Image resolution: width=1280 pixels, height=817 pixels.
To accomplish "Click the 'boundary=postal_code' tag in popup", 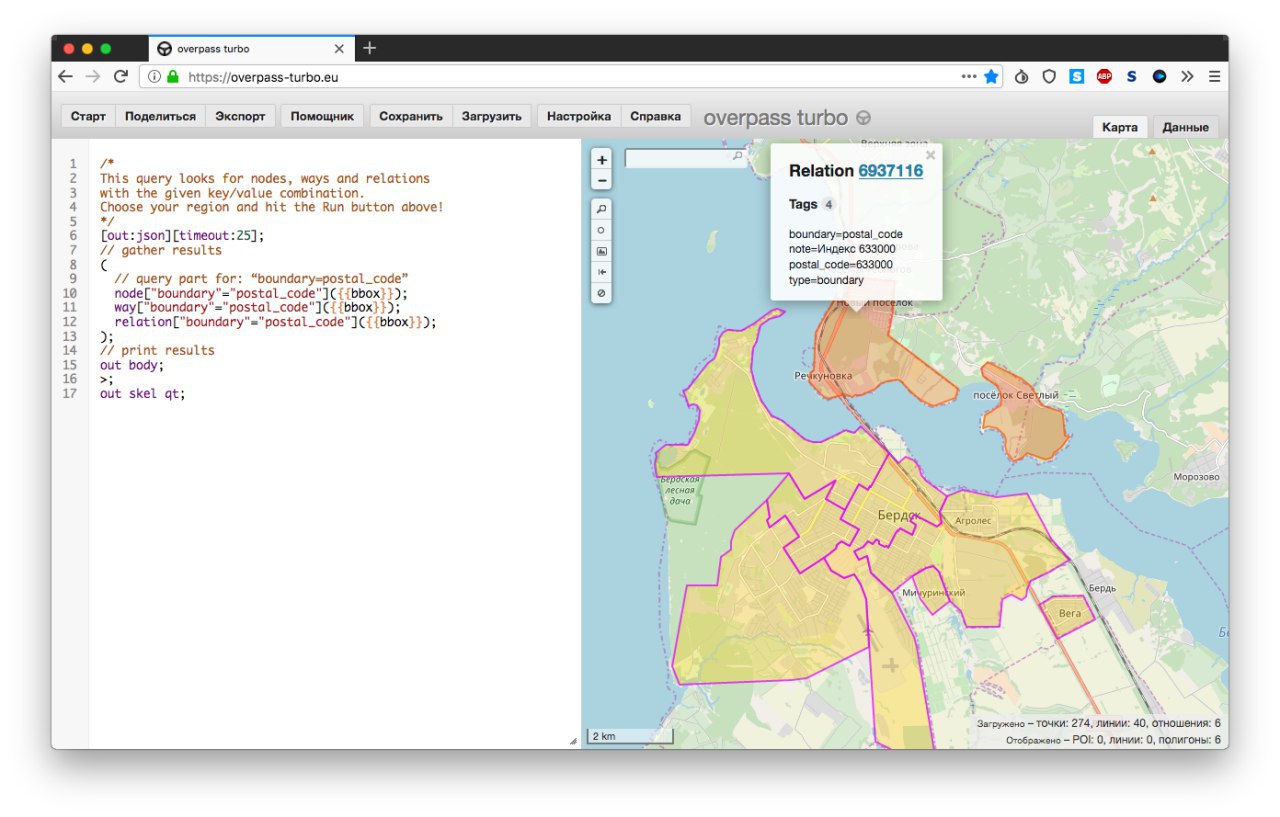I will click(846, 234).
